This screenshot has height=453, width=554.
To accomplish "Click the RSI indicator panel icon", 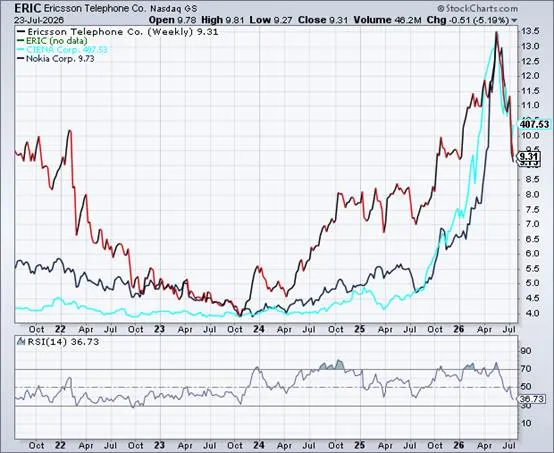I will tap(21, 342).
